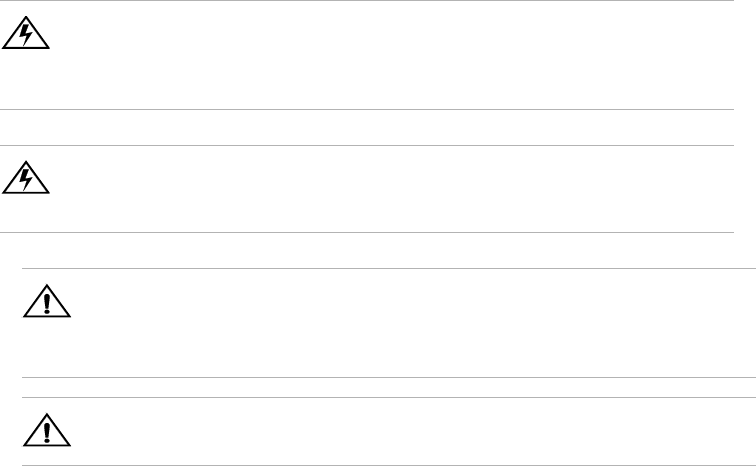The image size is (756, 466).
Task: Click inside the second electrical warning box
Action: [380, 190]
